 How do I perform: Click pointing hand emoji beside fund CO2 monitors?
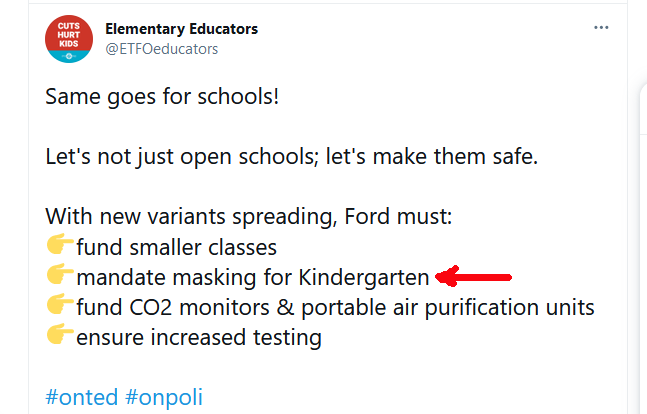[60, 304]
